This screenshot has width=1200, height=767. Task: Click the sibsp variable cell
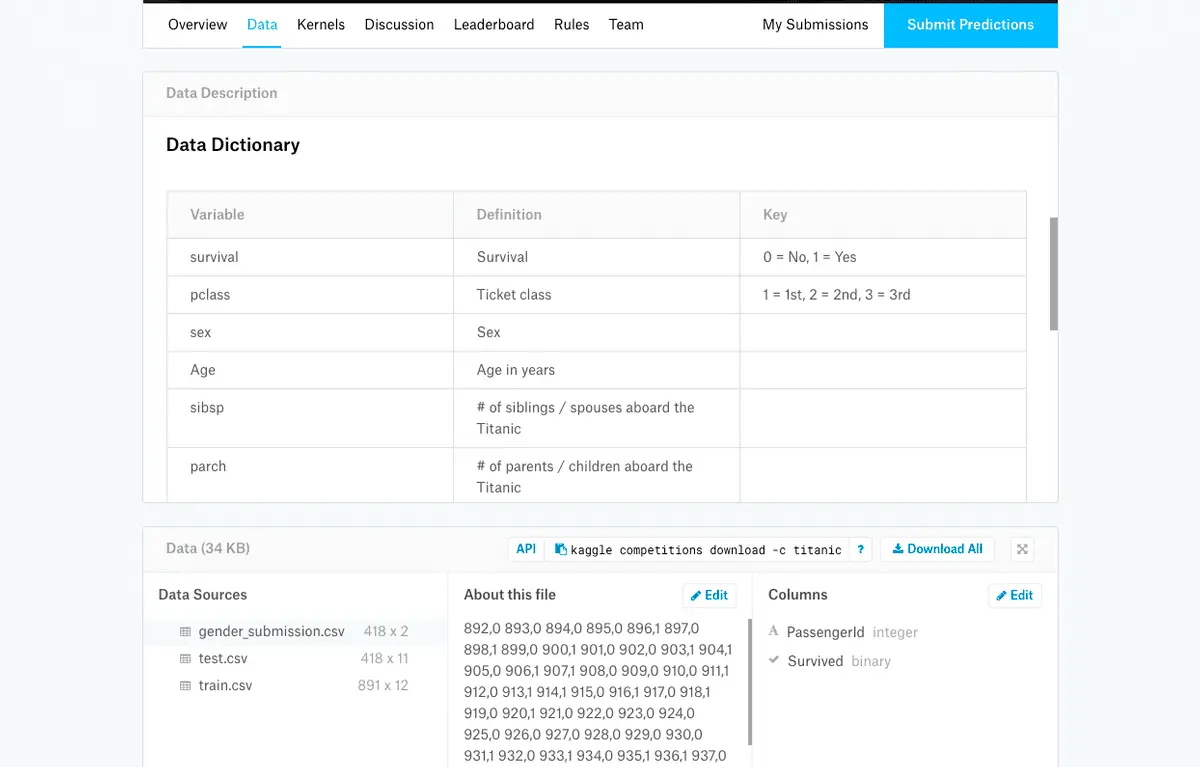click(310, 418)
